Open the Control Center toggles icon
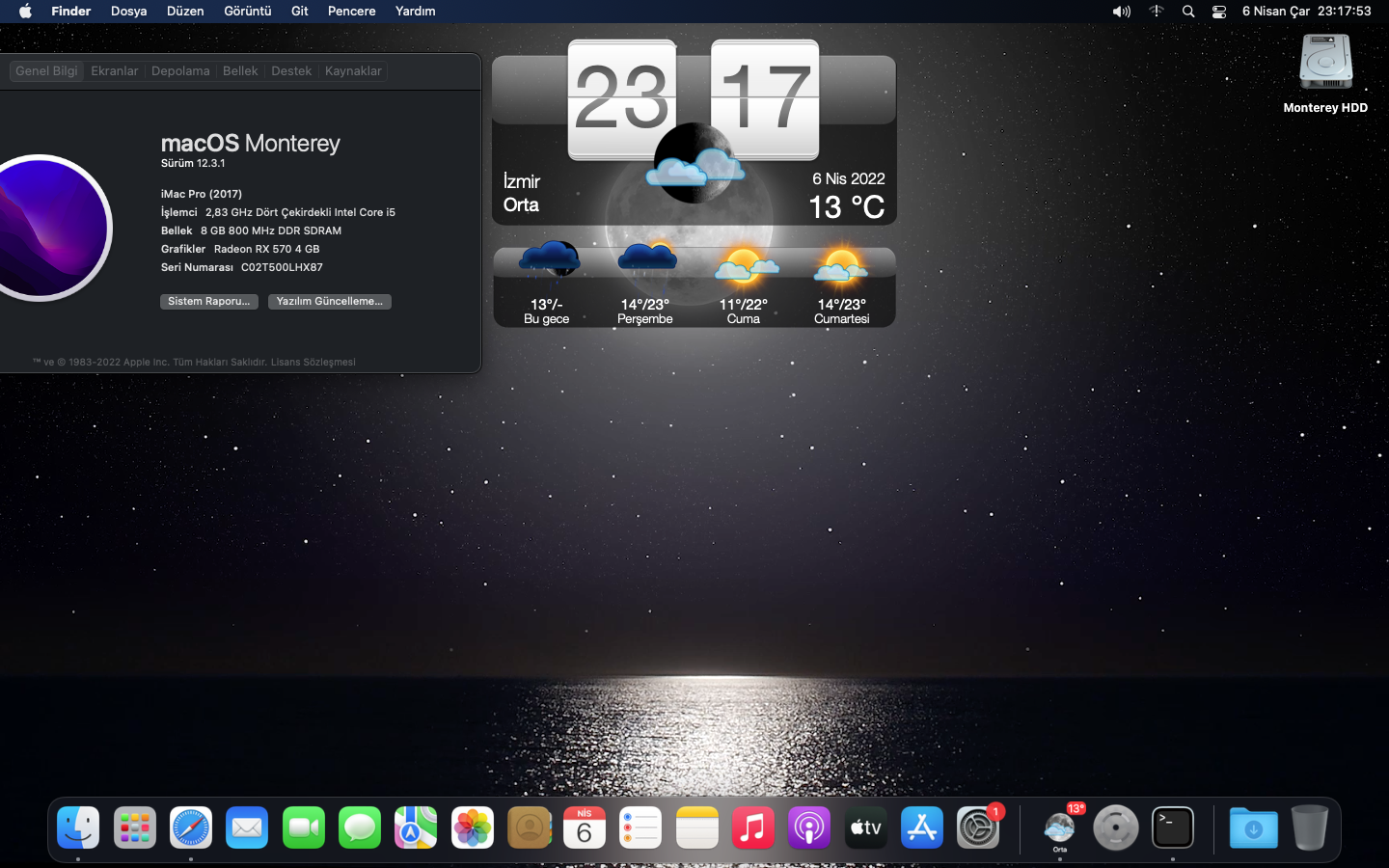This screenshot has width=1389, height=868. (1219, 12)
